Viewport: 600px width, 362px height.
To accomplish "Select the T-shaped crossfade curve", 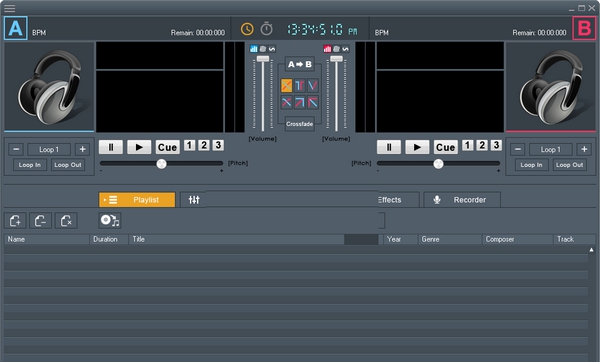I will coord(300,85).
